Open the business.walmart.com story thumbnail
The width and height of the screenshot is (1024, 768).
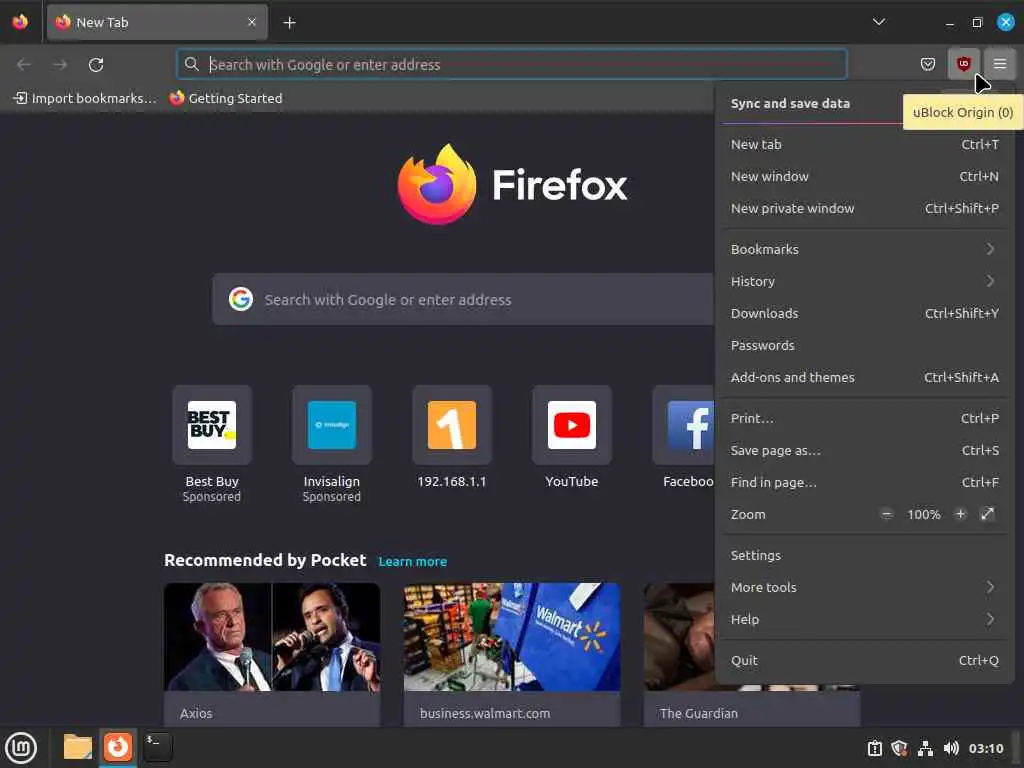512,637
